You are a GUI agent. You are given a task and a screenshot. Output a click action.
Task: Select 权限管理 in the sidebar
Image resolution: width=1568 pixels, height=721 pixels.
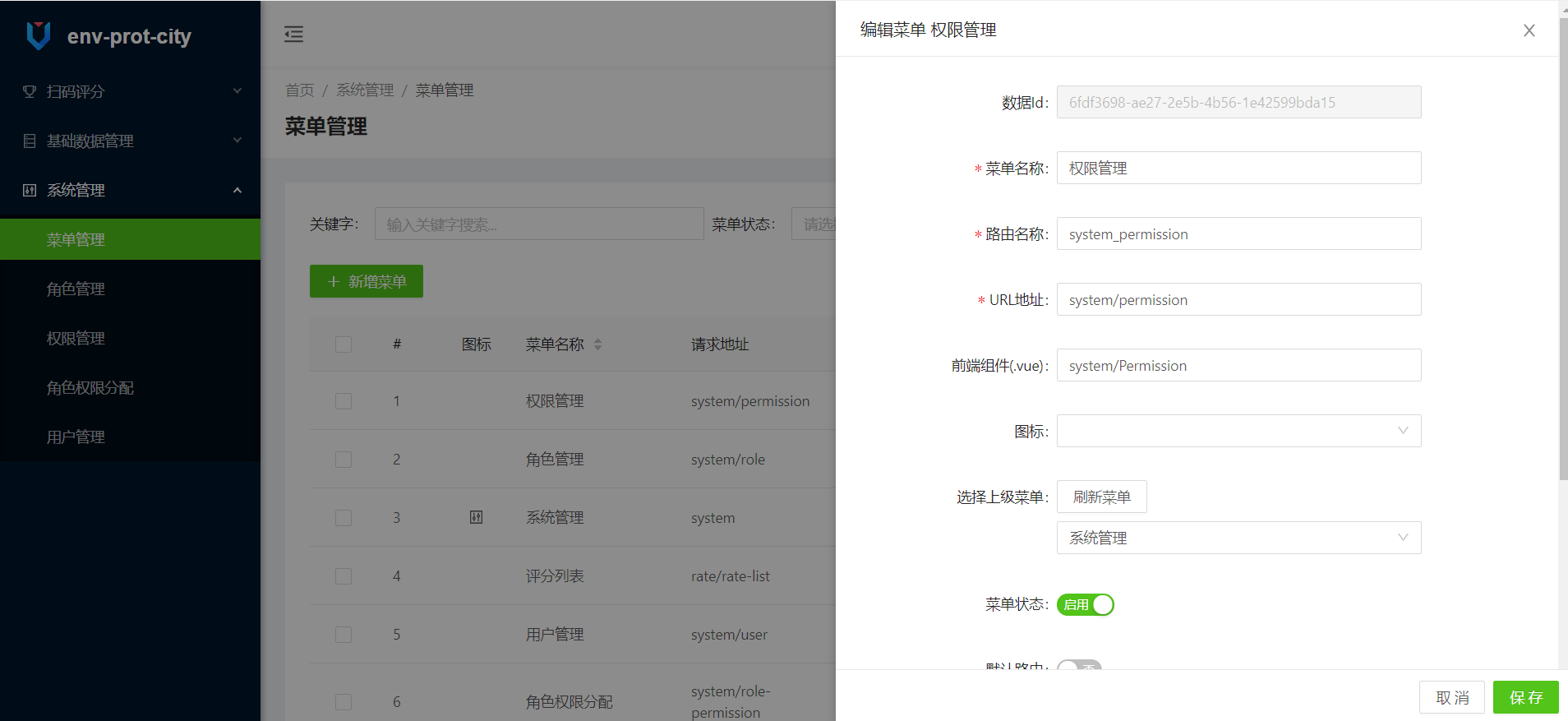click(x=130, y=338)
